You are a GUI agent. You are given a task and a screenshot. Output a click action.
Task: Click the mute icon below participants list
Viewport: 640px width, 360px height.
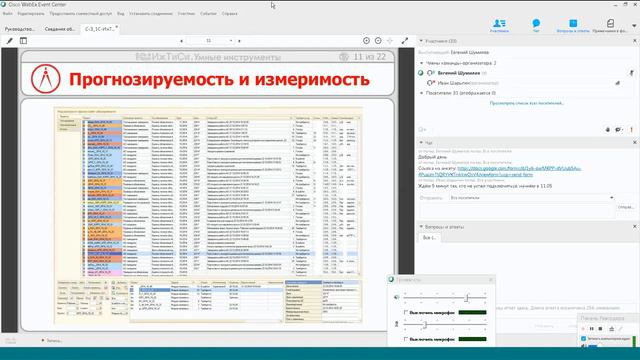607,129
